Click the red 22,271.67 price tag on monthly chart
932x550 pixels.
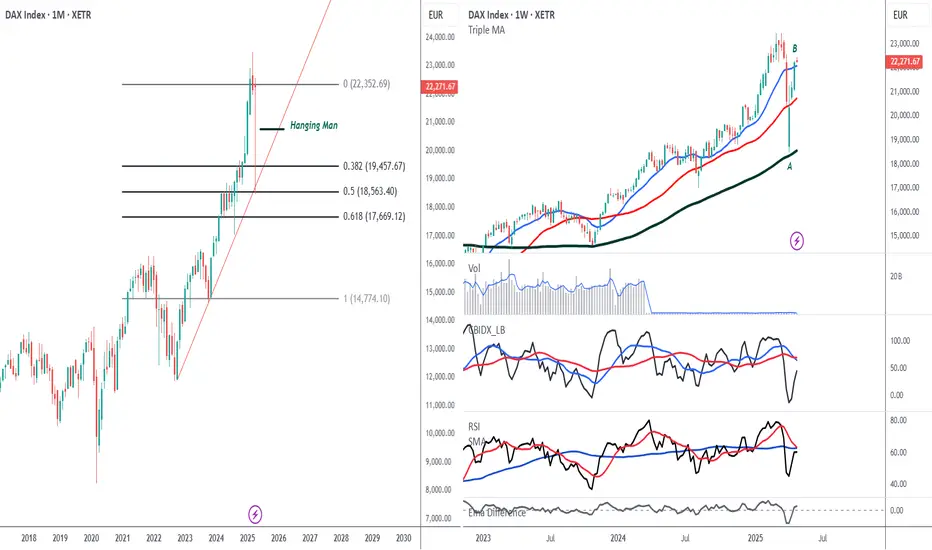[440, 87]
